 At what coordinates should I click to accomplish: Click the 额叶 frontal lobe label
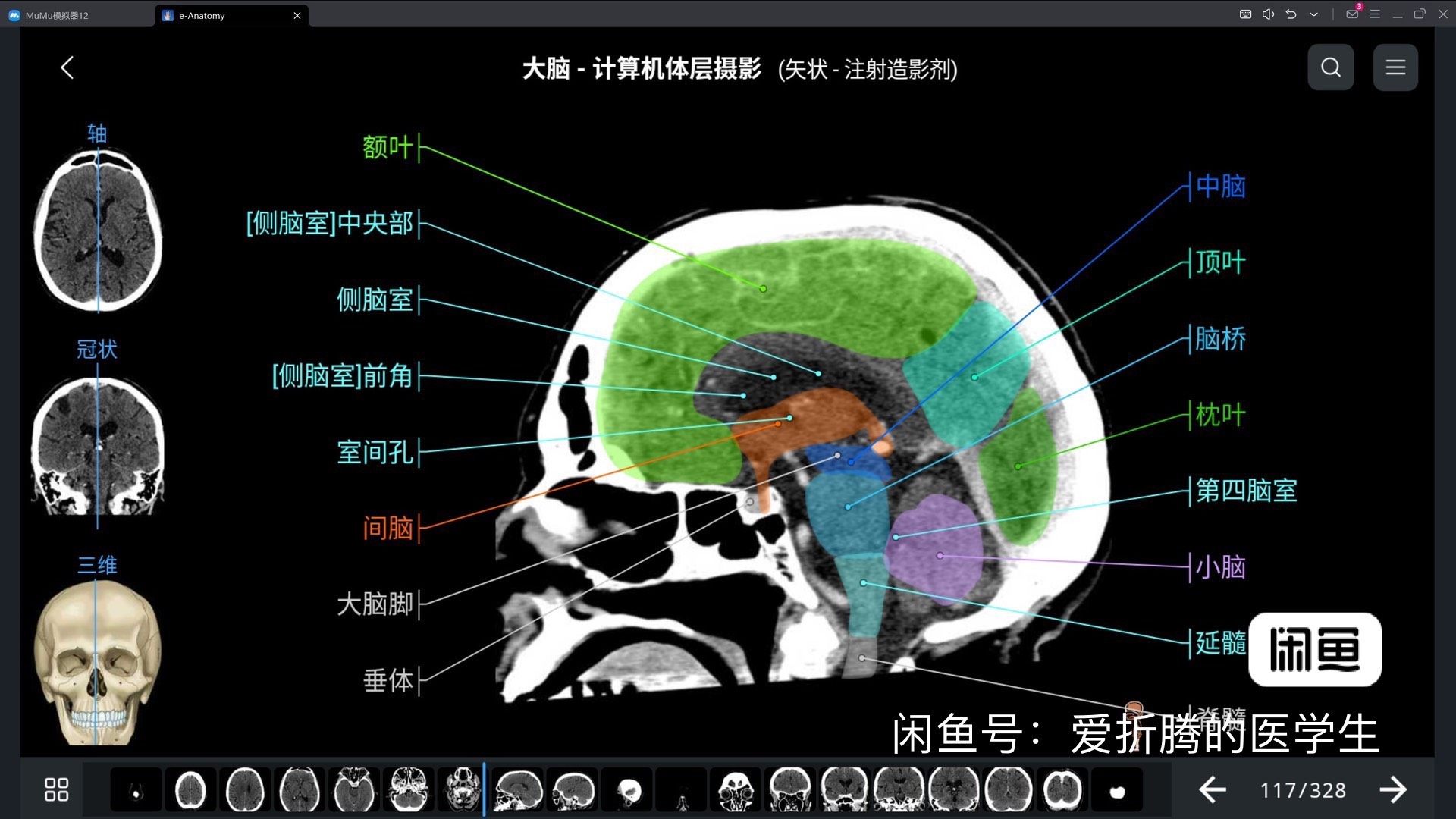click(x=388, y=147)
